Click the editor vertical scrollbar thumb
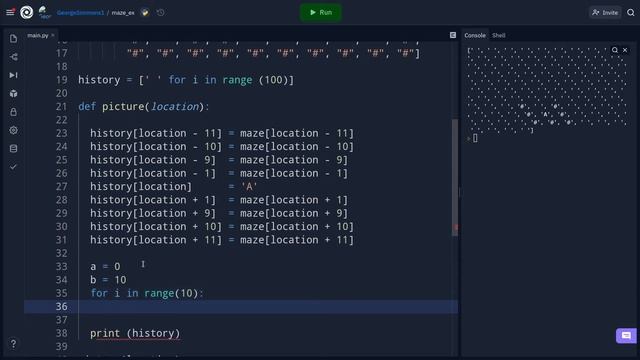 pyautogui.click(x=455, y=178)
